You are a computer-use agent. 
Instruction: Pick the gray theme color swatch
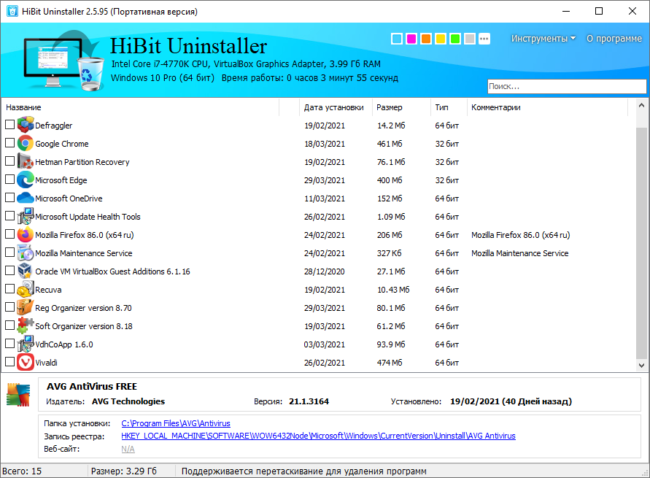[470, 39]
